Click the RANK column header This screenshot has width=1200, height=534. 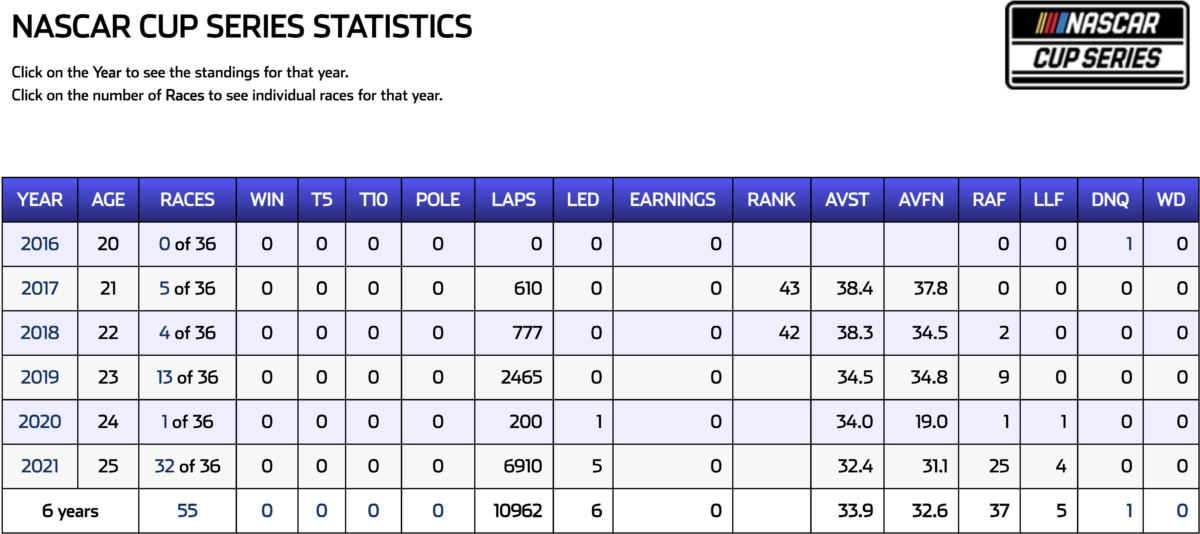coord(771,199)
